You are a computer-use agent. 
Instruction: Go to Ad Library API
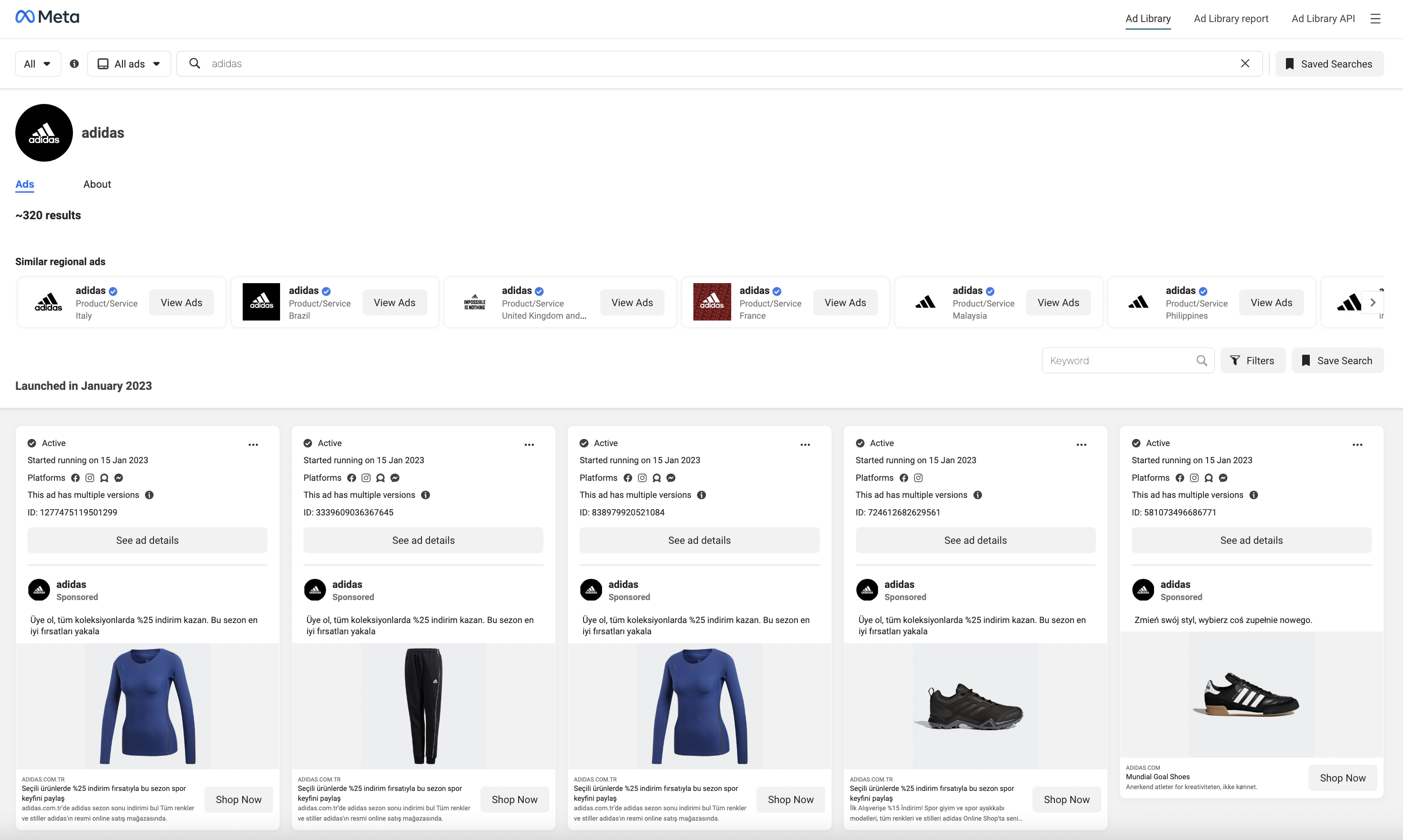(x=1322, y=18)
